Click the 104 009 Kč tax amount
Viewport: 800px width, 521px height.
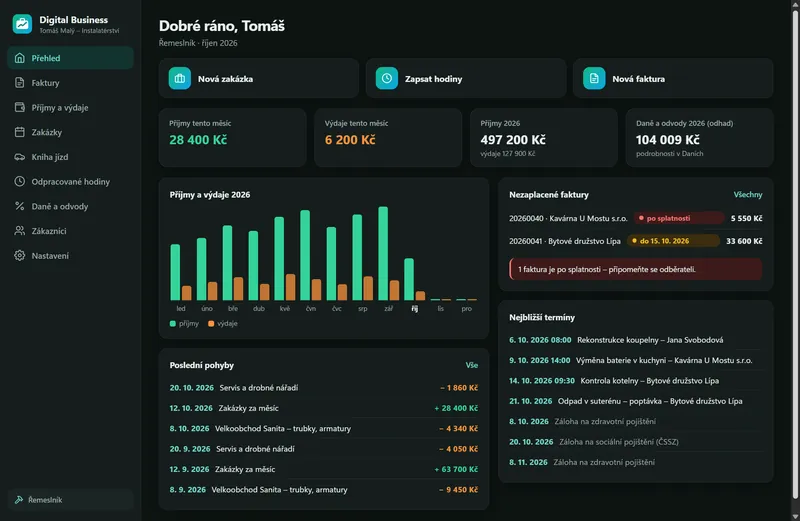coord(667,140)
